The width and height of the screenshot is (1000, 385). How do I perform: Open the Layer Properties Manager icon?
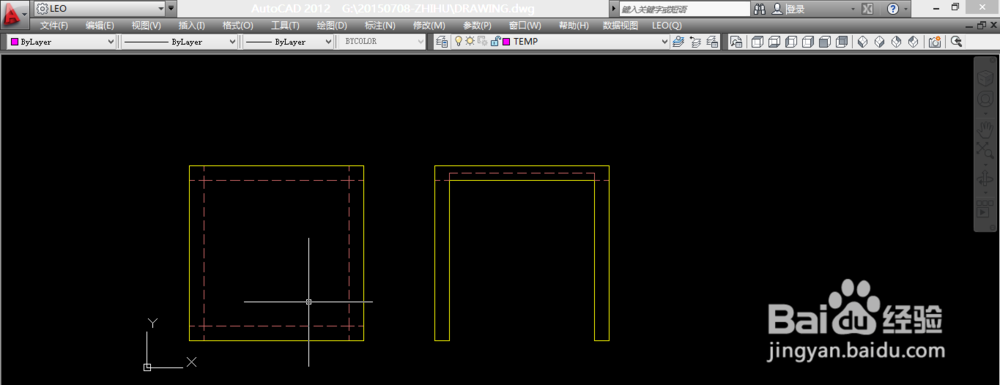pyautogui.click(x=441, y=41)
